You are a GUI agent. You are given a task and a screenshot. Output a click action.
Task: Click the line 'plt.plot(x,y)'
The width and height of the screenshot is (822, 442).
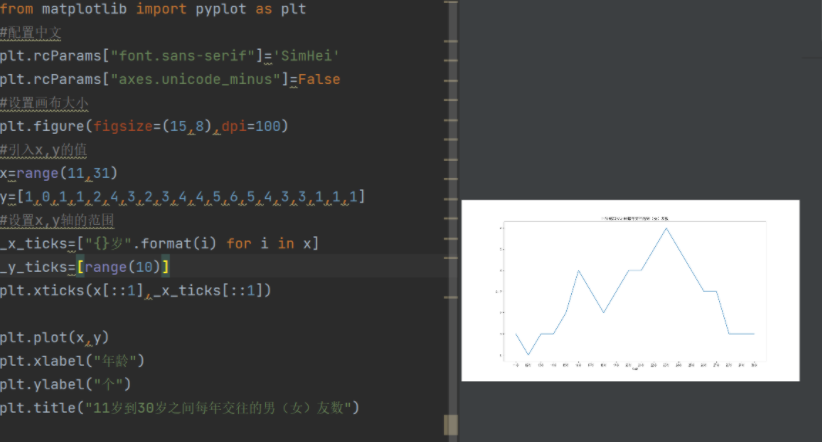tap(55, 338)
